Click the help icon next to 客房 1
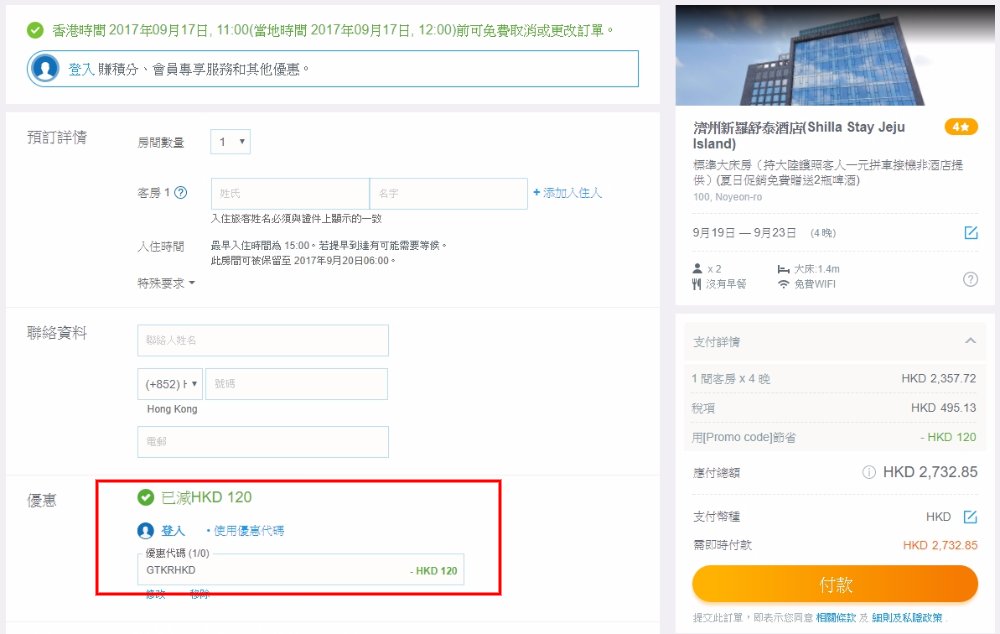 click(181, 193)
